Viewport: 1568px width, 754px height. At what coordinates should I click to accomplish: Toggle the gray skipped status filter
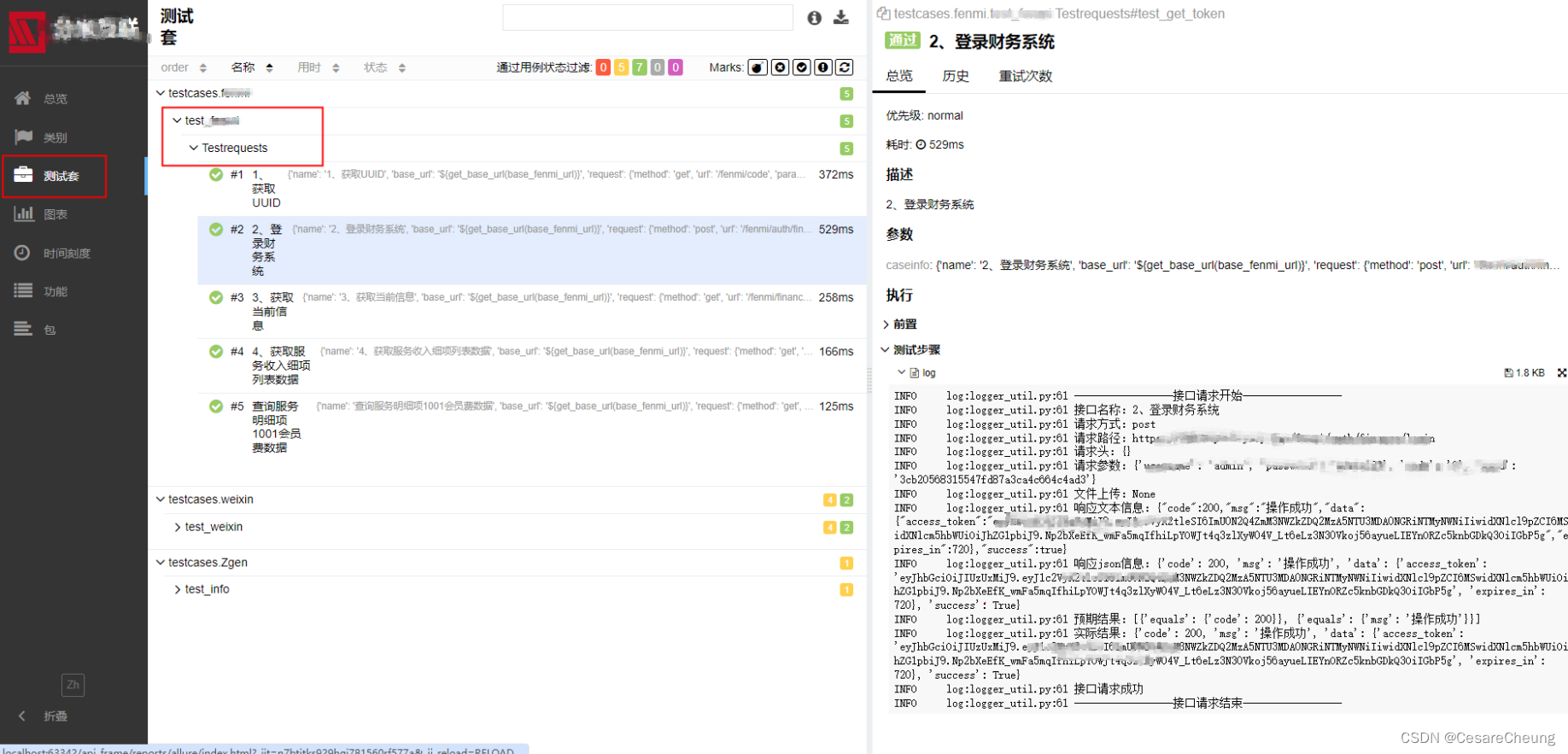pos(658,67)
